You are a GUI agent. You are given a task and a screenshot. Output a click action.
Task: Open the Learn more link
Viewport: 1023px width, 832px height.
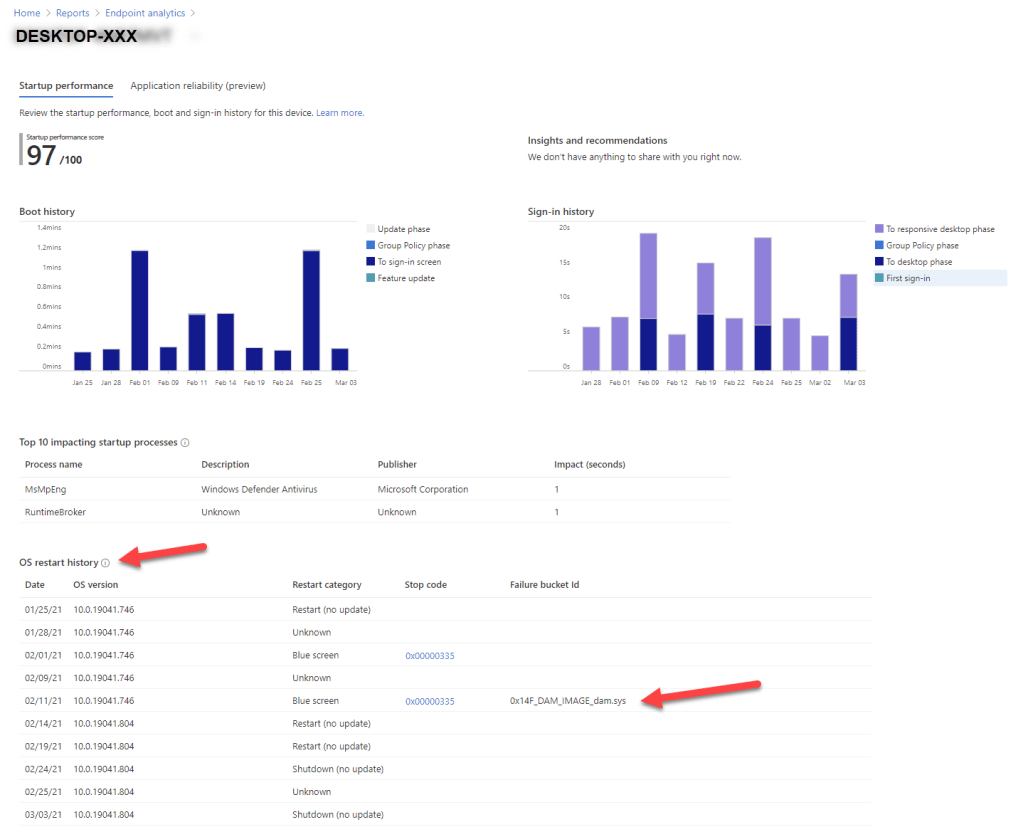coord(340,112)
